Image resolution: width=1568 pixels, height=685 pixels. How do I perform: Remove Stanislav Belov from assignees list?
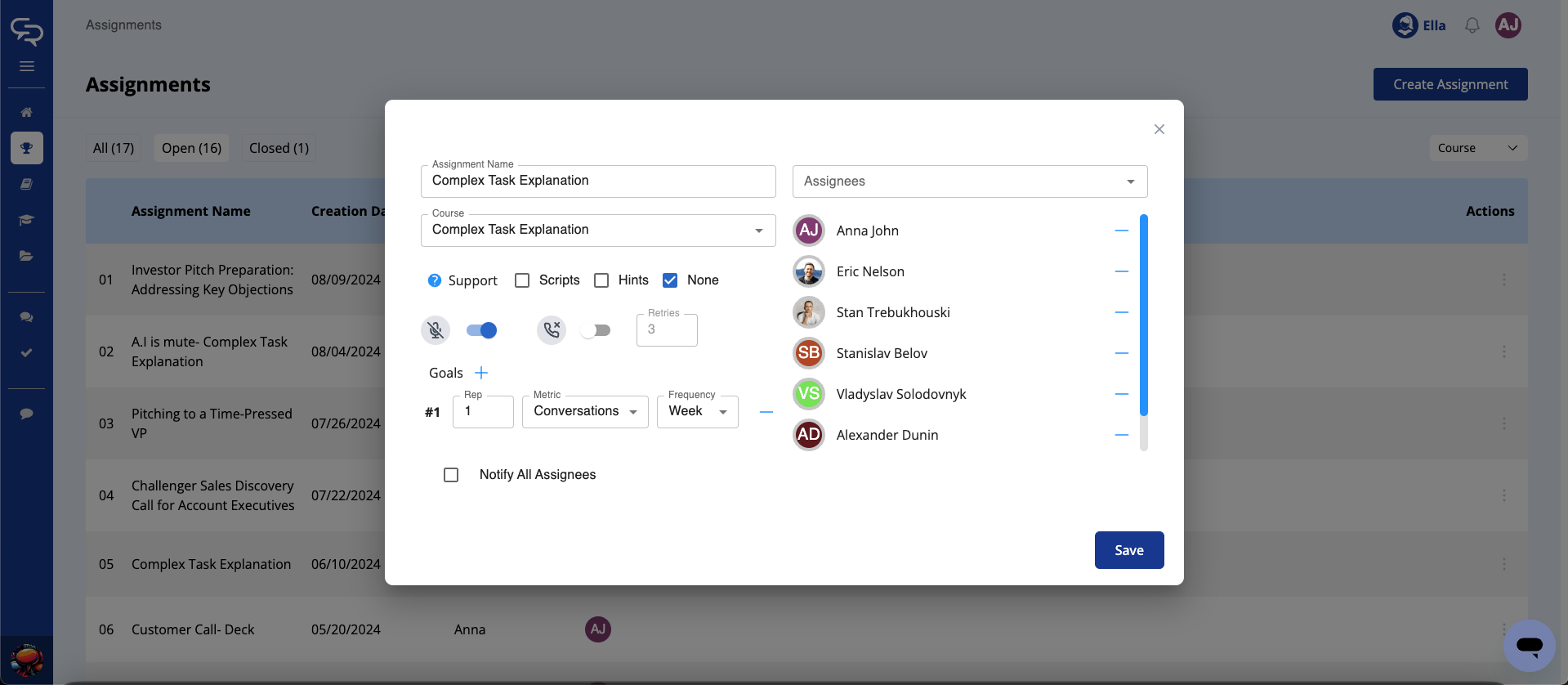coord(1121,353)
